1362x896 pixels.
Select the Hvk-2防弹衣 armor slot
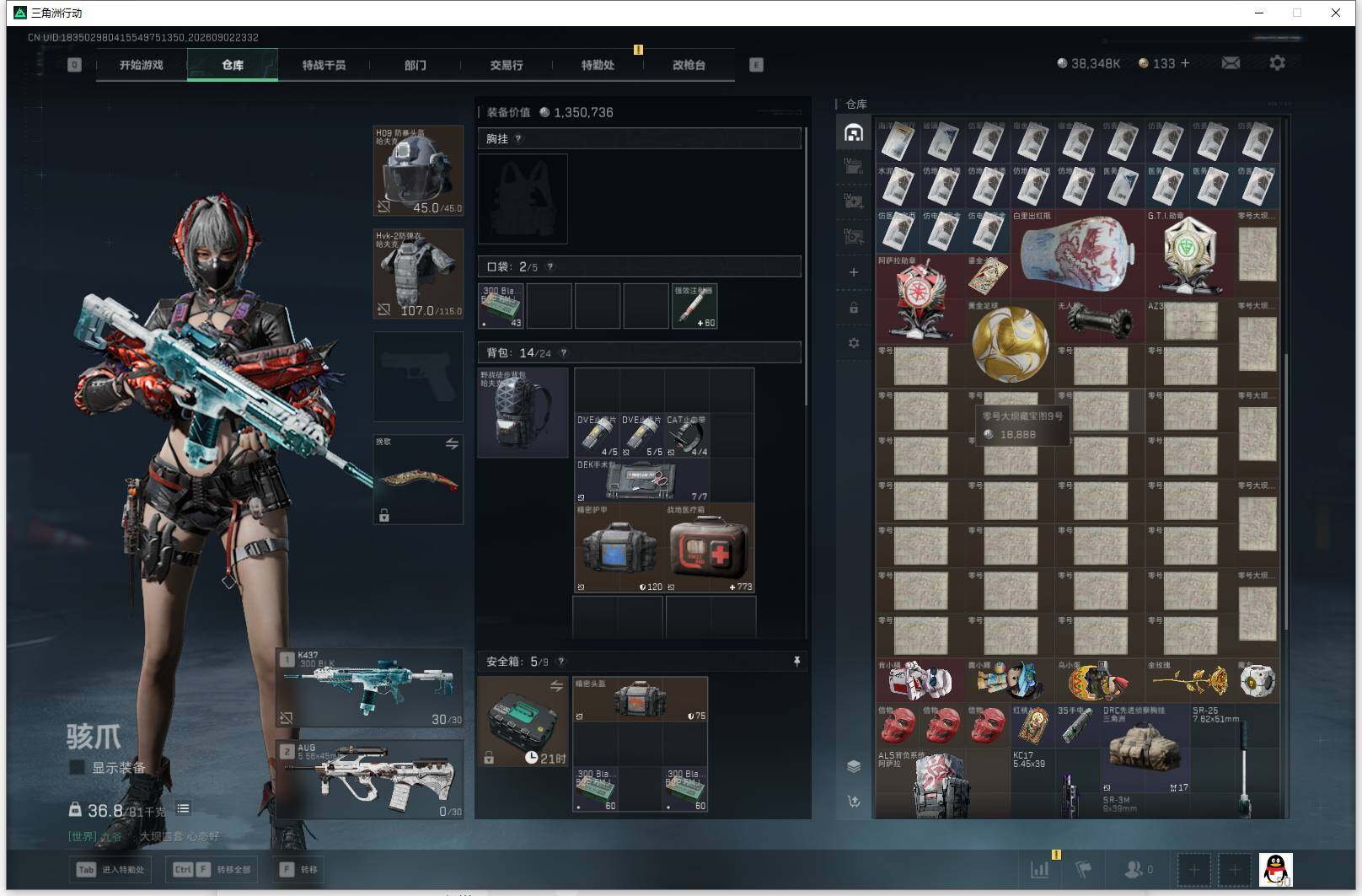[x=418, y=274]
